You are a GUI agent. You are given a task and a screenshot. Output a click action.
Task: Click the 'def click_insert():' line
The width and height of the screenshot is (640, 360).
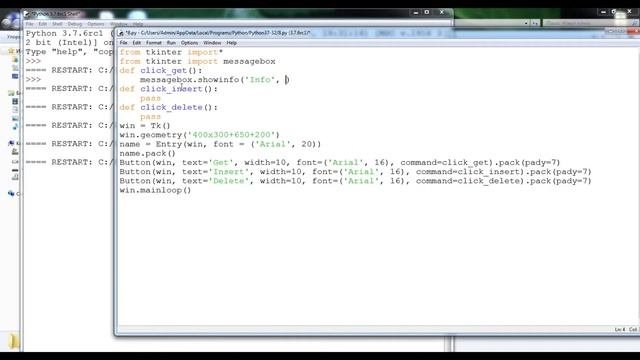[169, 89]
